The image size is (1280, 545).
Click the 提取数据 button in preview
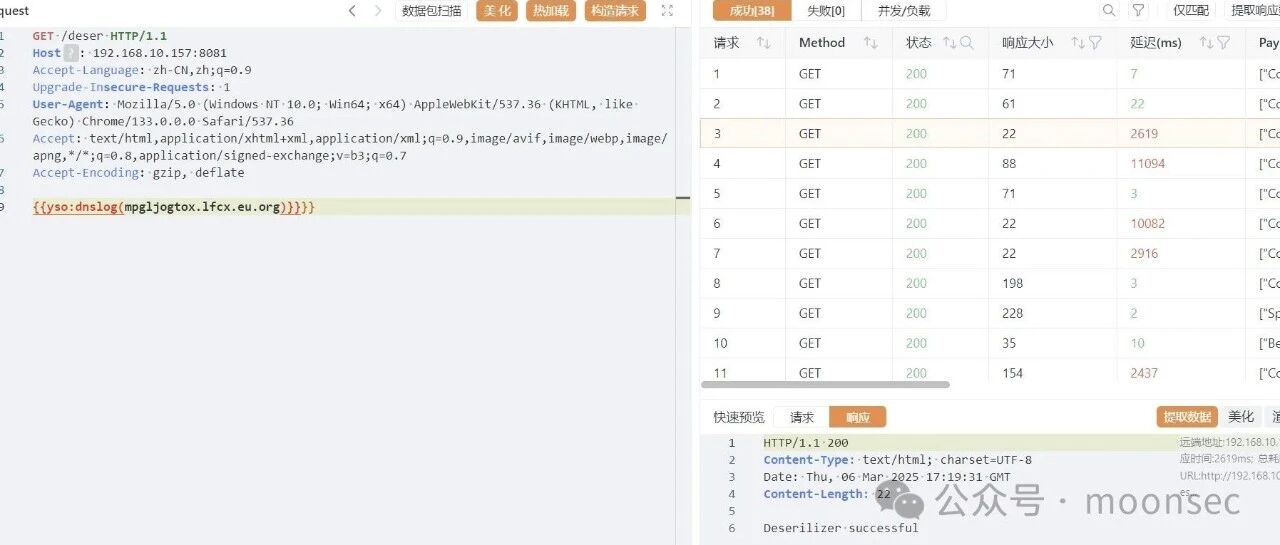pos(1187,417)
